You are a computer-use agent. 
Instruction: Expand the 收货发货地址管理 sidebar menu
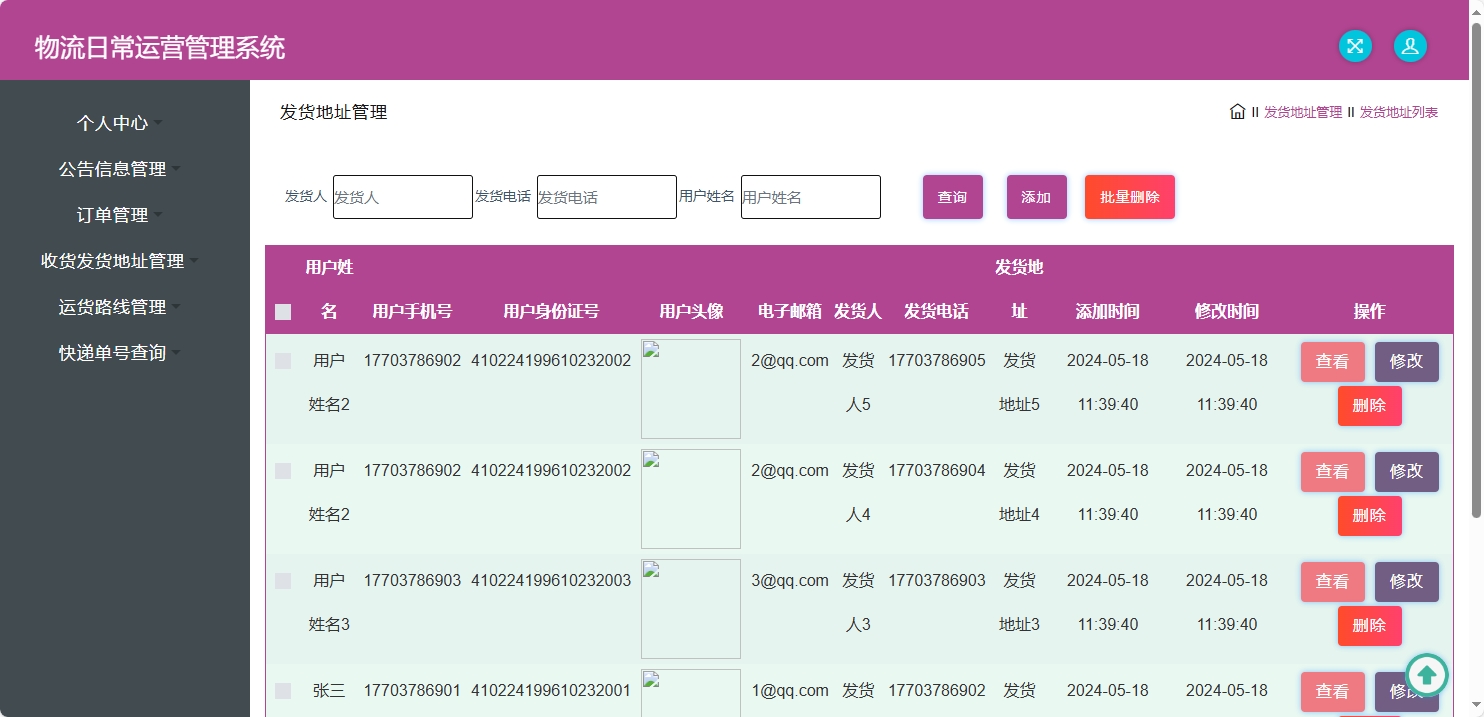(x=113, y=260)
